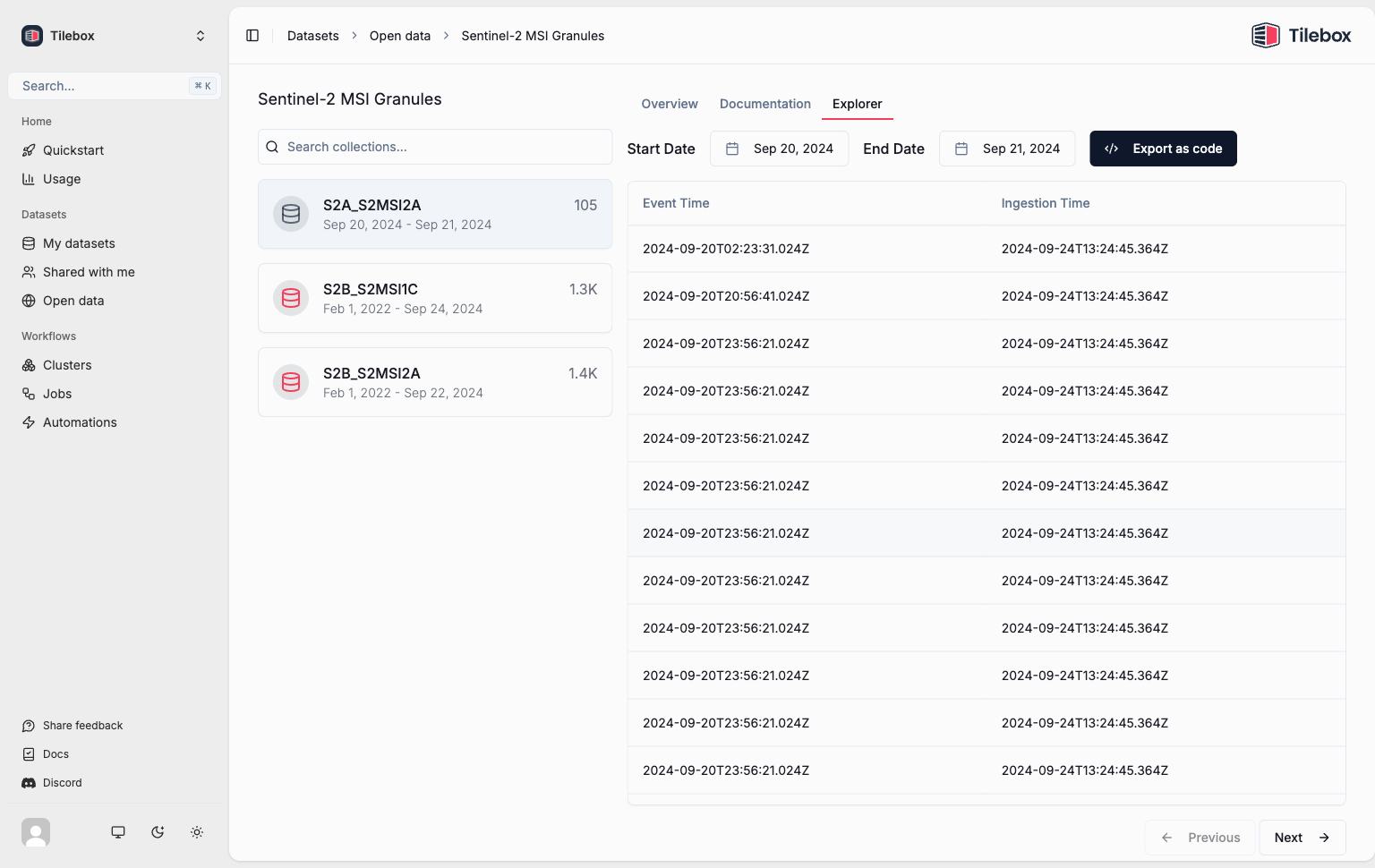The image size is (1375, 868).
Task: Click the Sentinel-2 MSI Granules heading
Action: point(350,99)
